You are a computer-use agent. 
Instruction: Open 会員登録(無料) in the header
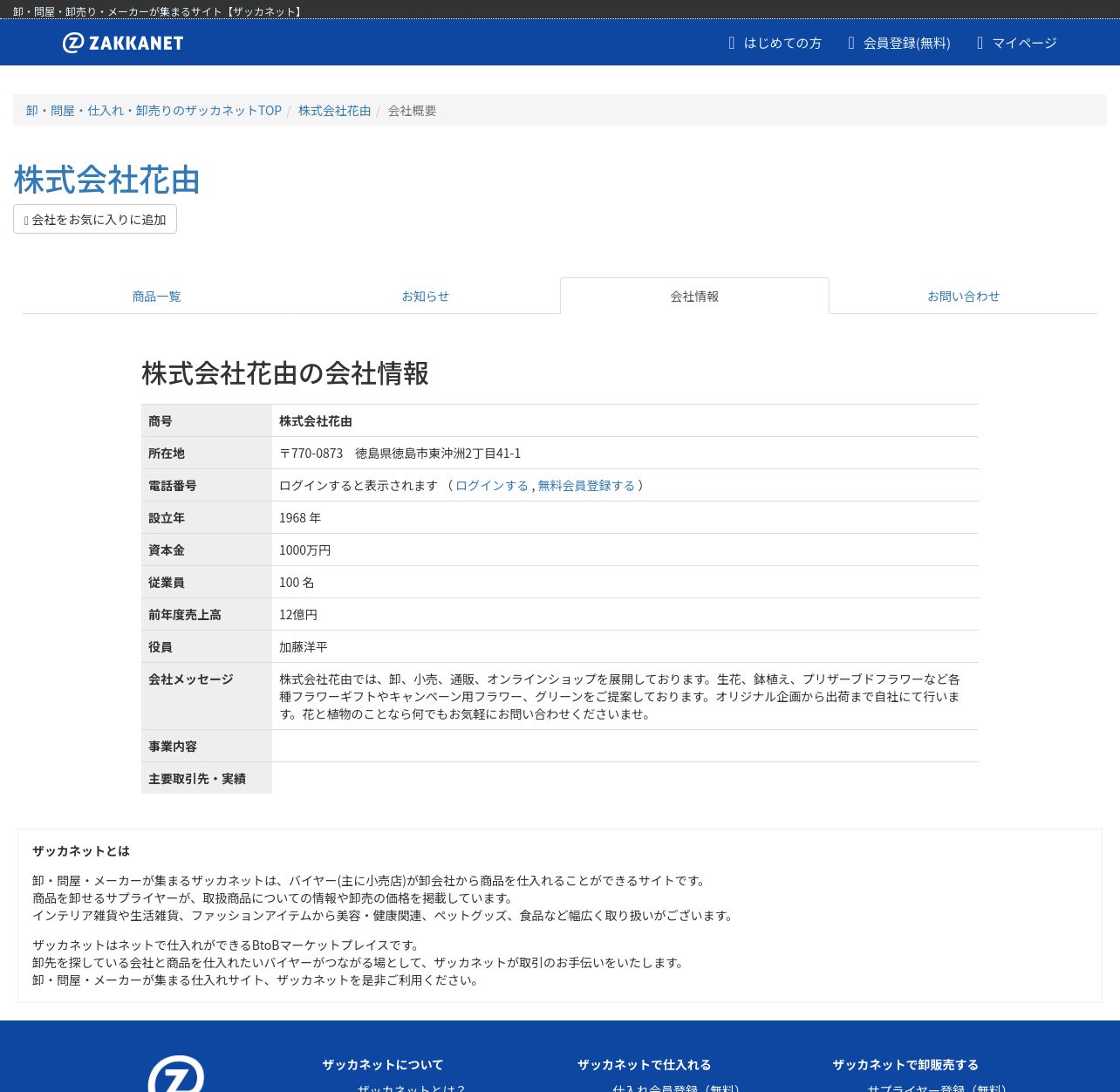click(x=898, y=43)
